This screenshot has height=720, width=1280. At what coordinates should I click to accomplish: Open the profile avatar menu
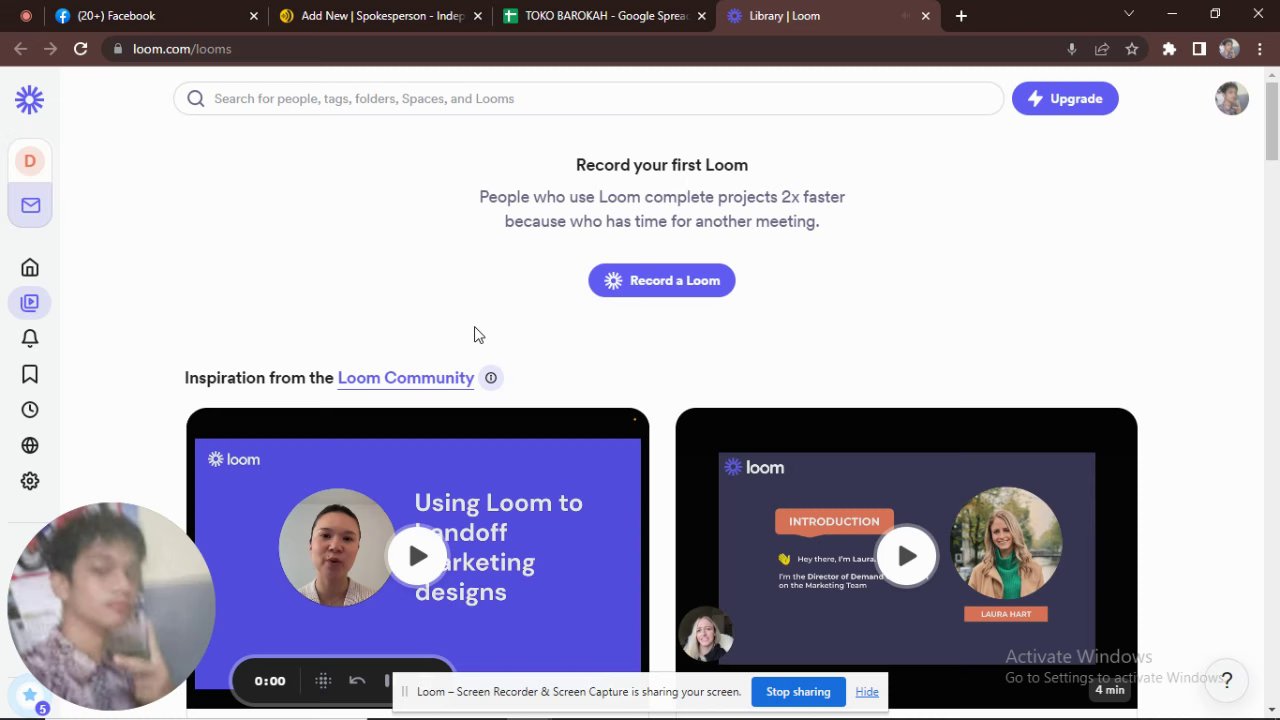tap(1231, 98)
